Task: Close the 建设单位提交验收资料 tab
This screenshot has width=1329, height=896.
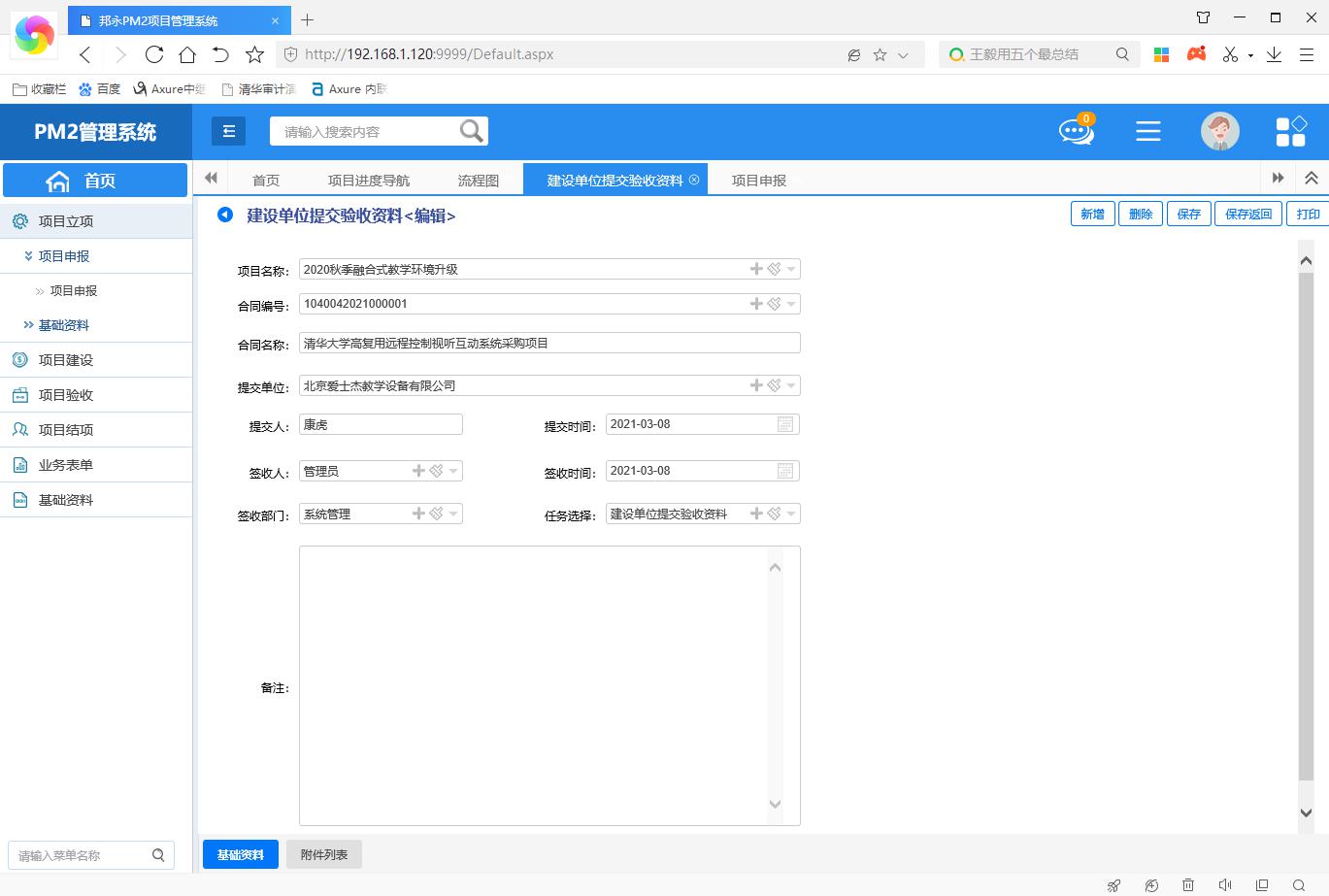Action: 693,180
